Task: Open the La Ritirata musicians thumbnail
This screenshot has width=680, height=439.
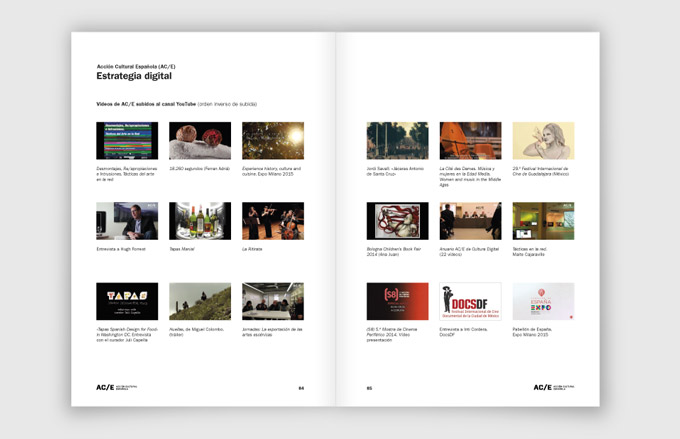Action: [273, 221]
